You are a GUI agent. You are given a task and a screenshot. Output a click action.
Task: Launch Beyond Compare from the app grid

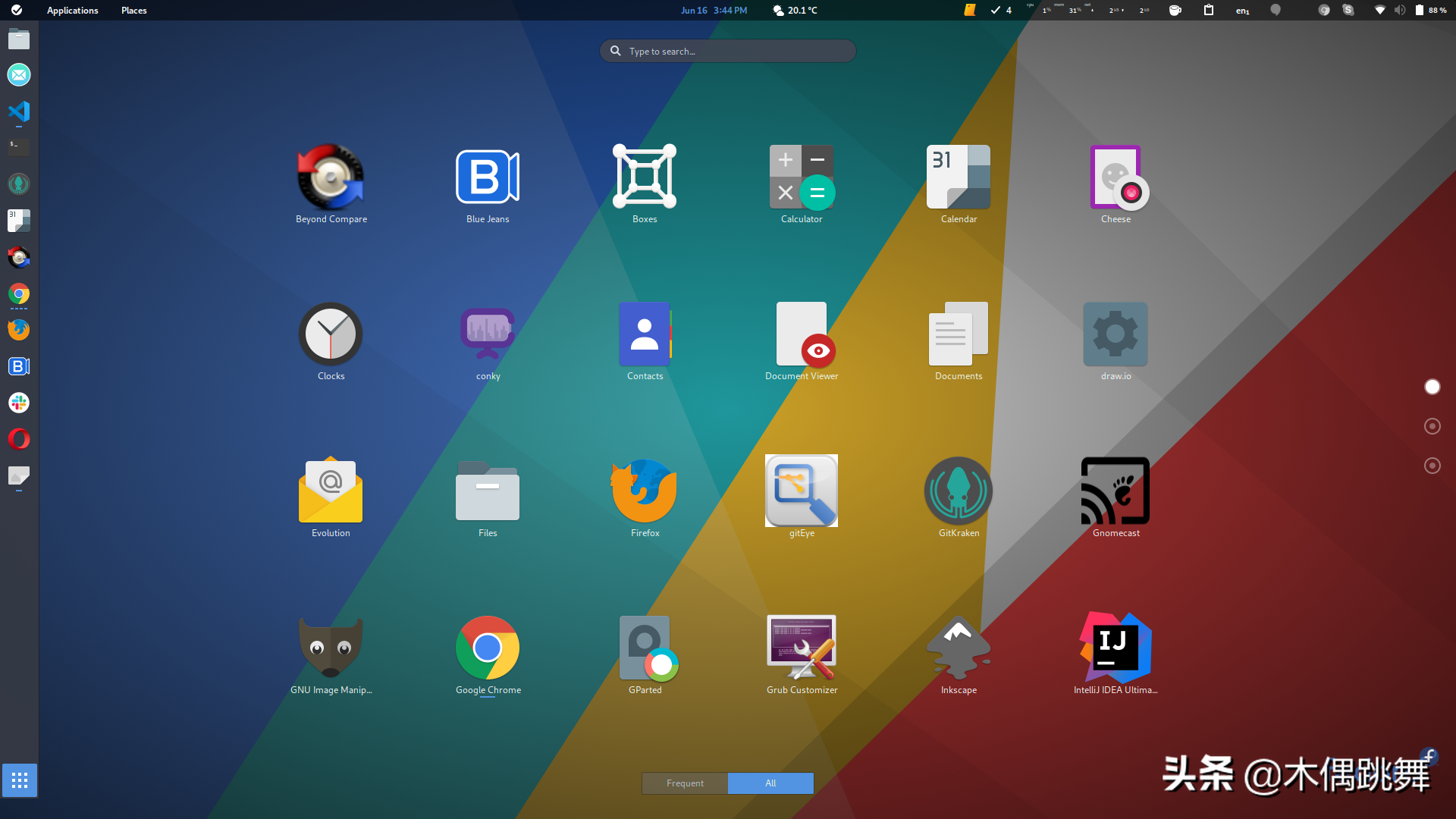coord(331,184)
